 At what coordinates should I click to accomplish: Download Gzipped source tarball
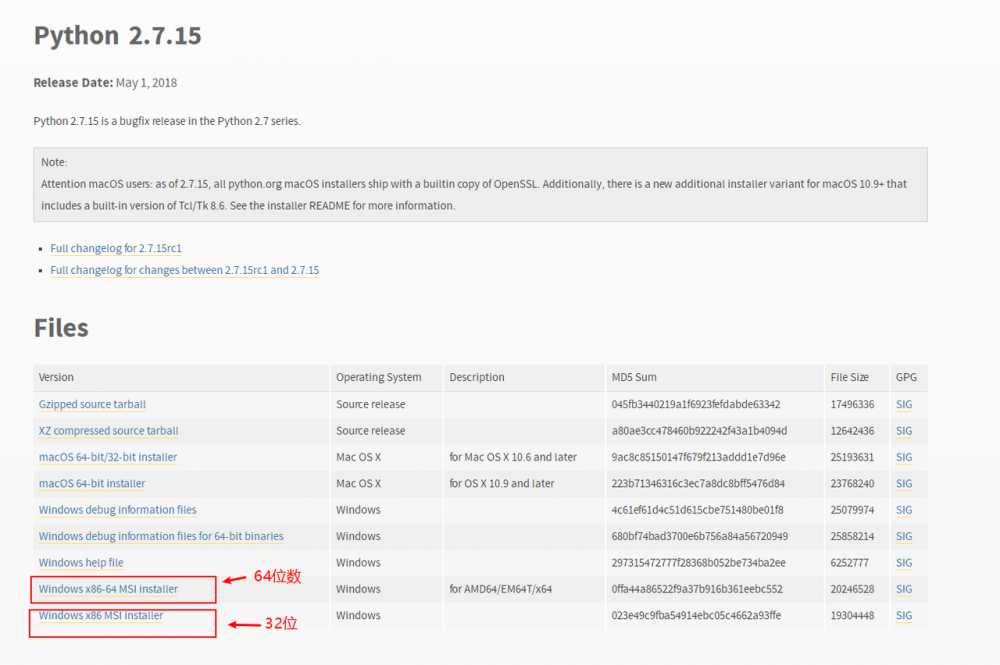(92, 404)
